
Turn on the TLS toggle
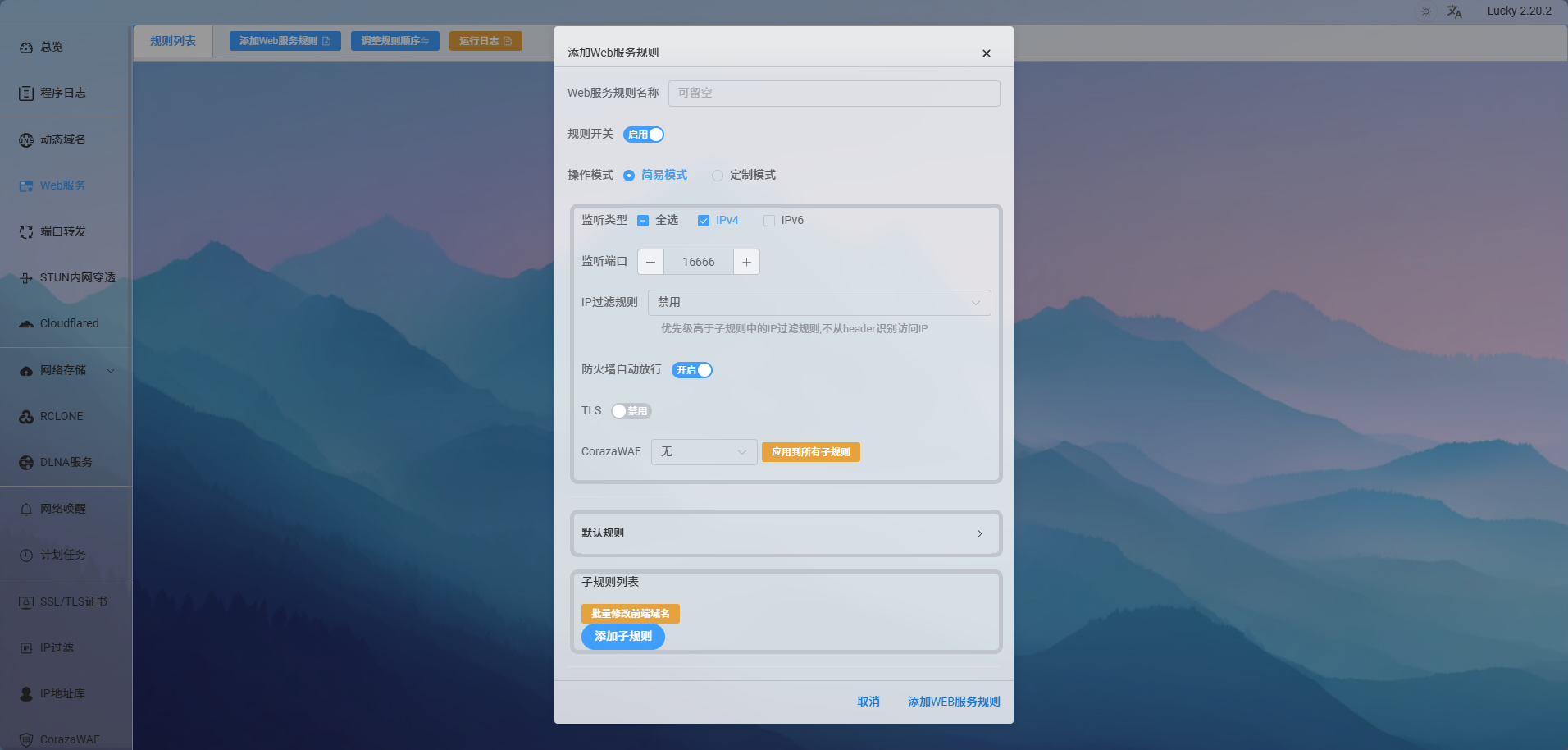point(631,411)
